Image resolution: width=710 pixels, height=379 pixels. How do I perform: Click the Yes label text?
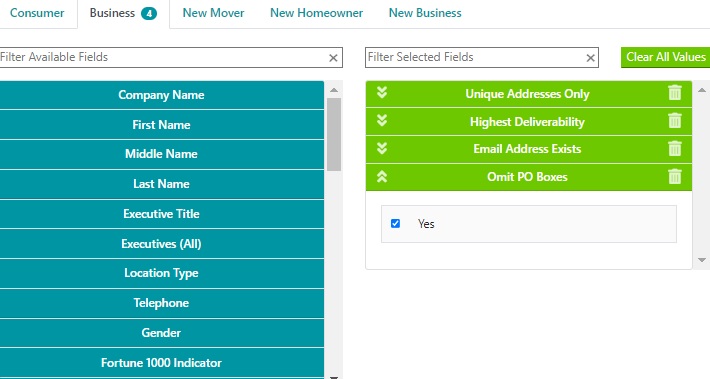tap(426, 224)
